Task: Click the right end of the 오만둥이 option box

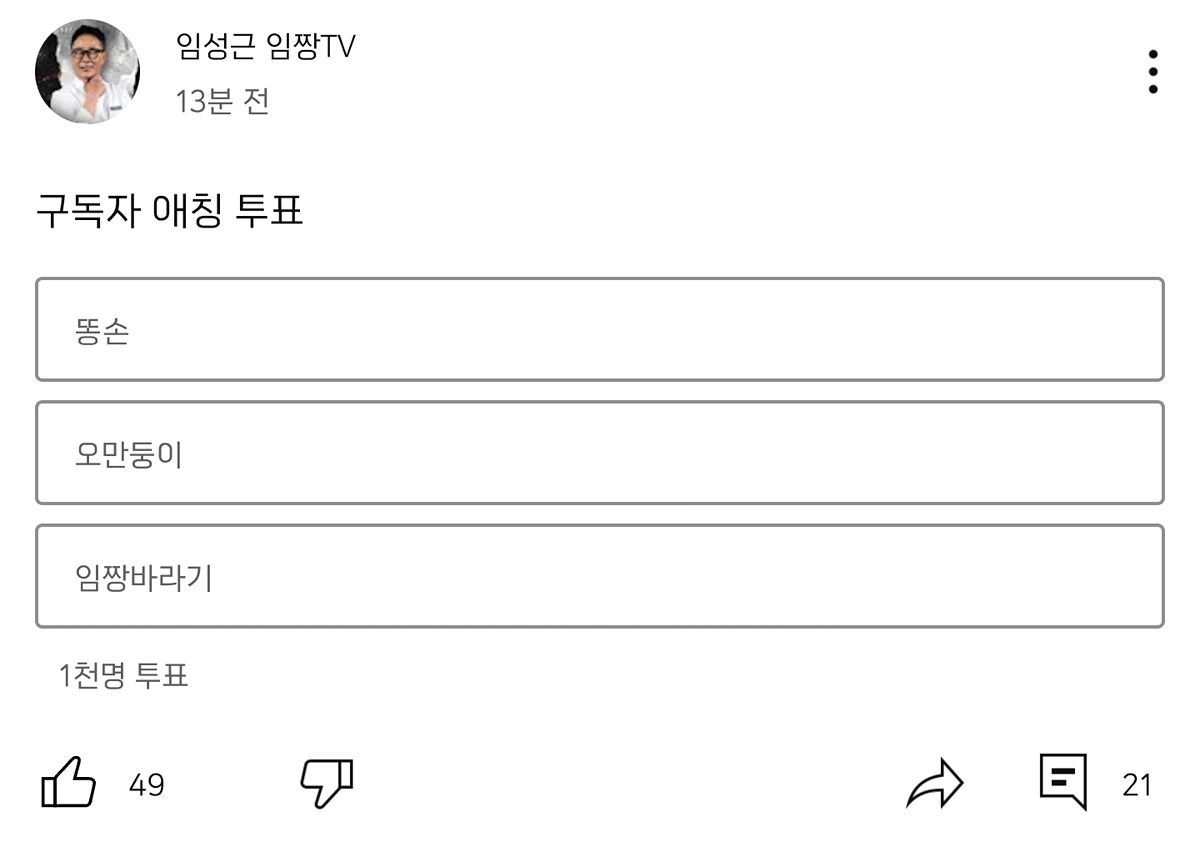Action: point(1120,453)
